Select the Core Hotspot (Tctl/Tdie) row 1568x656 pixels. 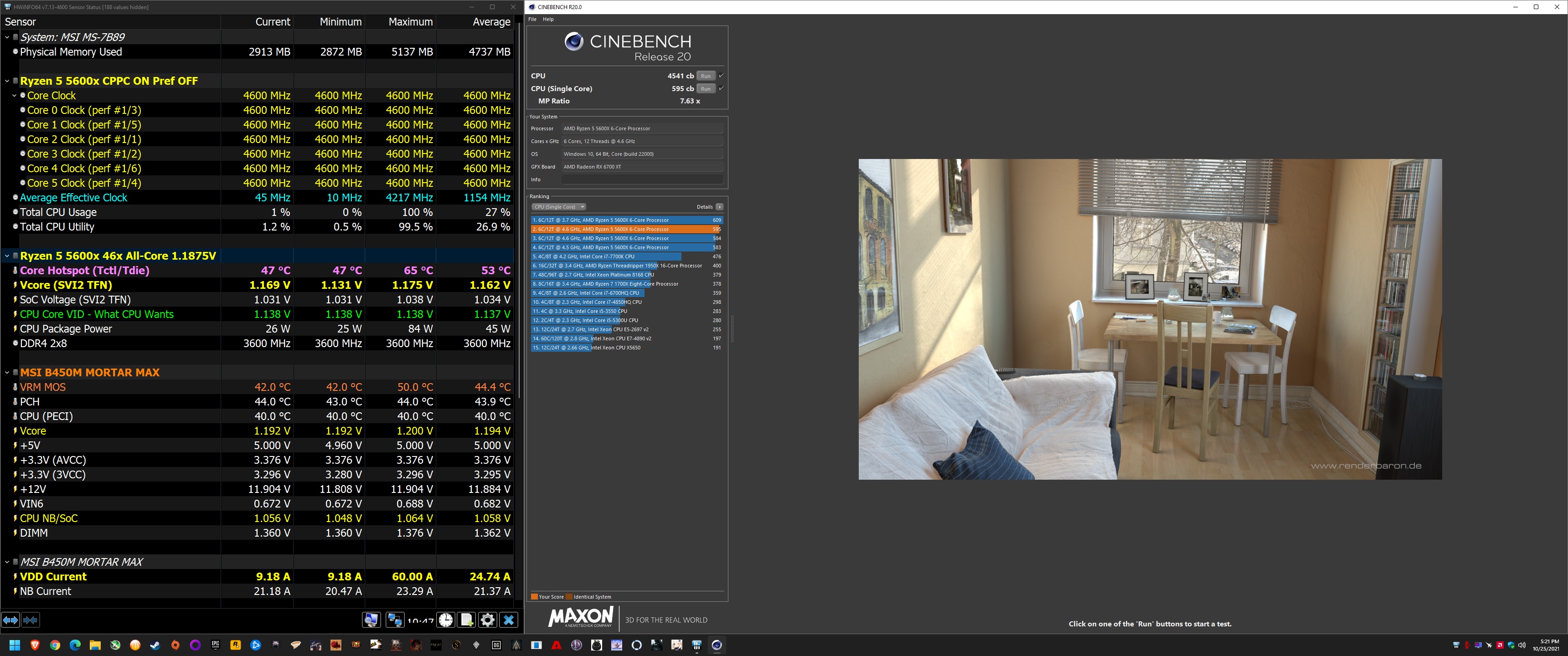(257, 271)
